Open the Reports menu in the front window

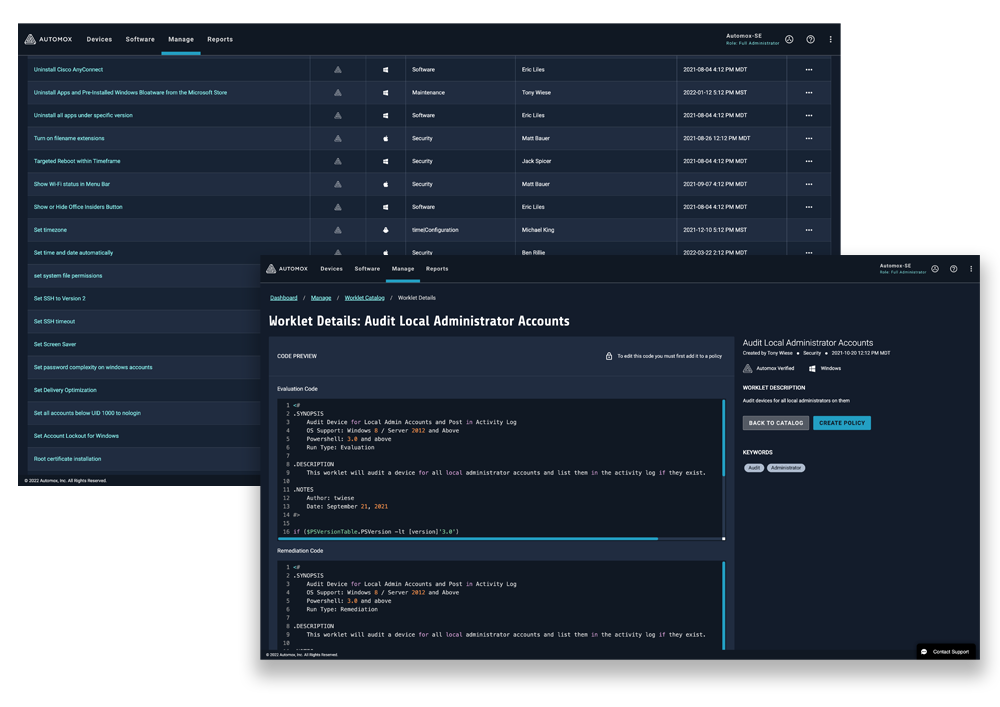[x=437, y=269]
